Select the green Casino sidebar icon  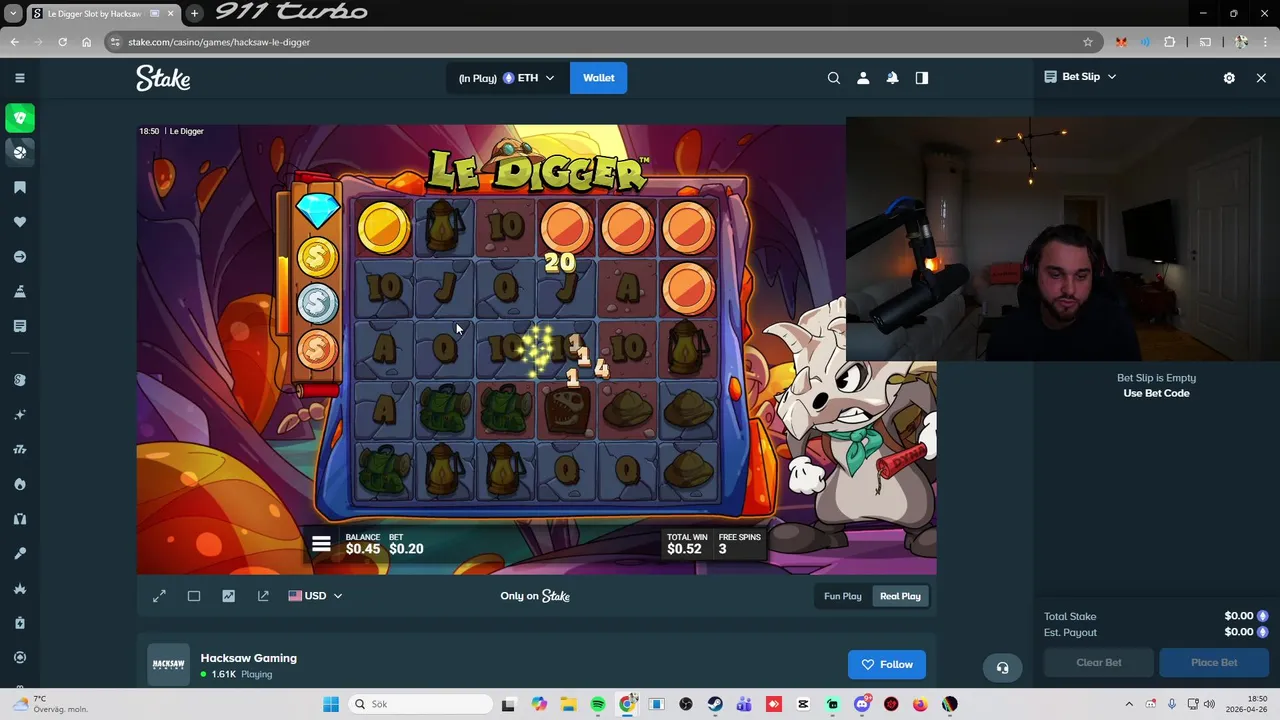coord(20,118)
